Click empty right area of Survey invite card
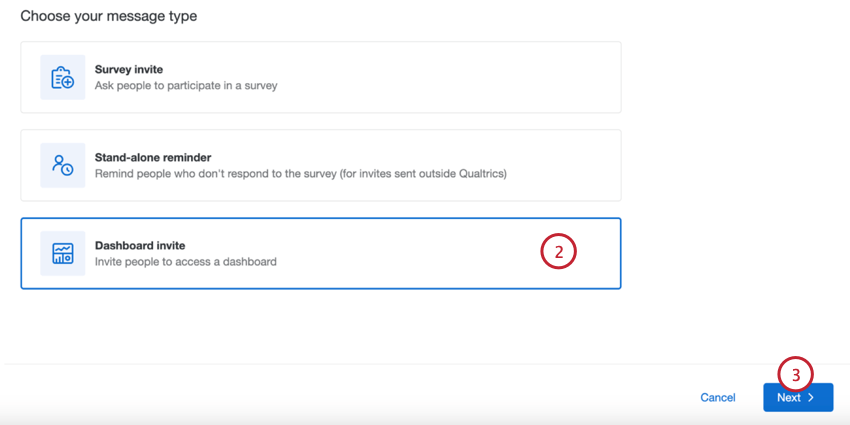The image size is (850, 425). (500, 77)
